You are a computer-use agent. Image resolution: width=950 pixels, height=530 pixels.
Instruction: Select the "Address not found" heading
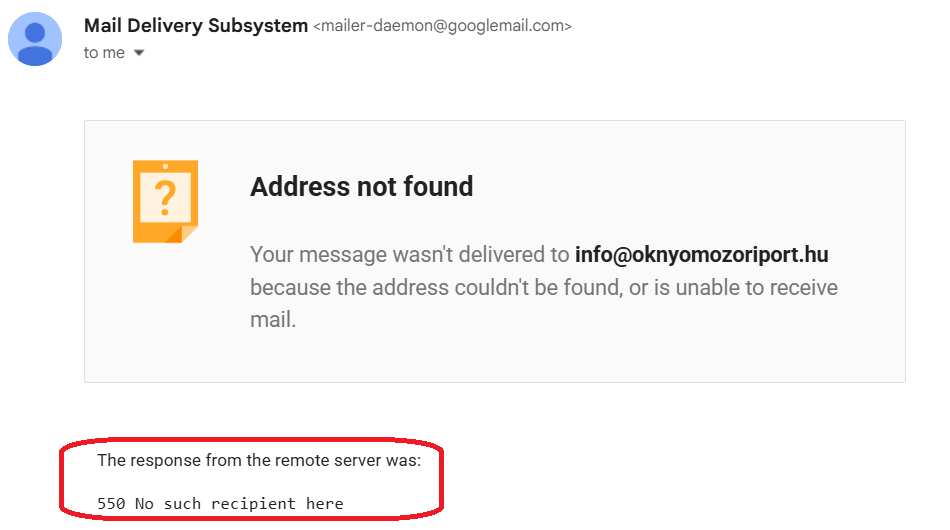click(x=361, y=186)
